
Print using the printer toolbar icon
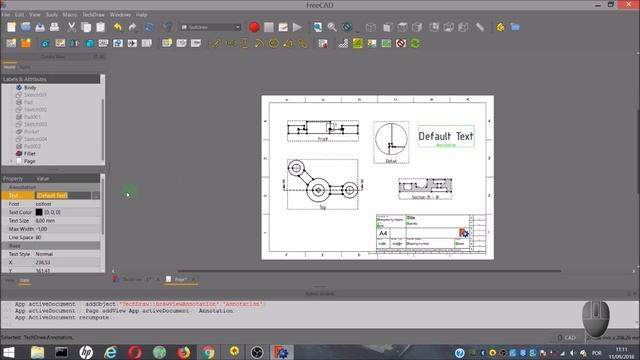pos(54,27)
